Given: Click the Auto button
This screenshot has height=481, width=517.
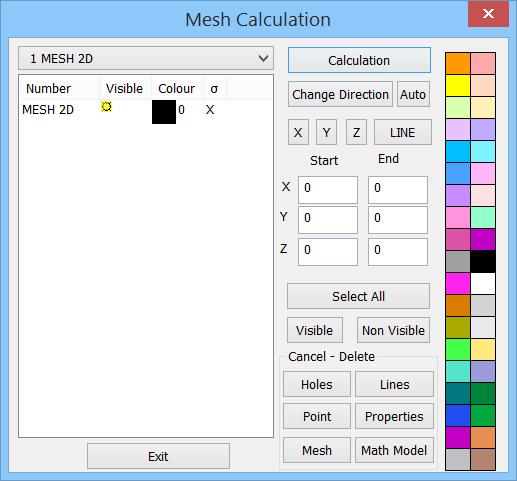Looking at the screenshot, I should [x=413, y=94].
